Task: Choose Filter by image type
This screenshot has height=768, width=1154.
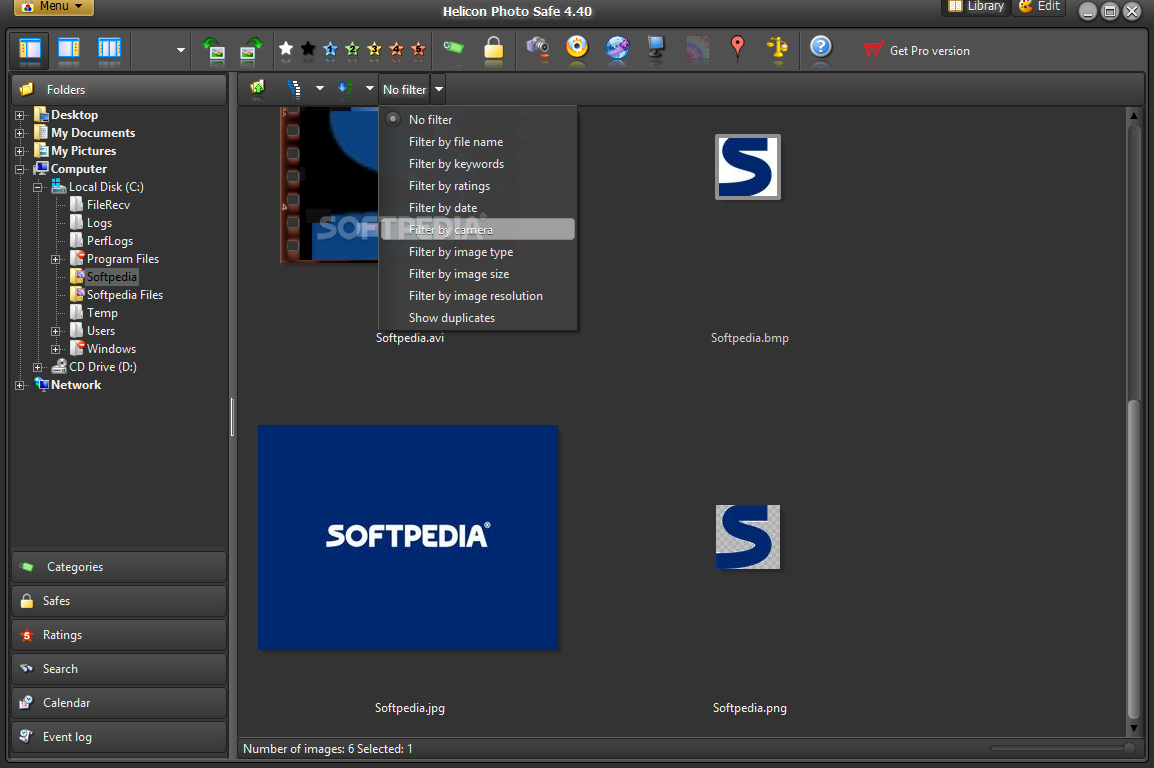Action: click(x=477, y=252)
